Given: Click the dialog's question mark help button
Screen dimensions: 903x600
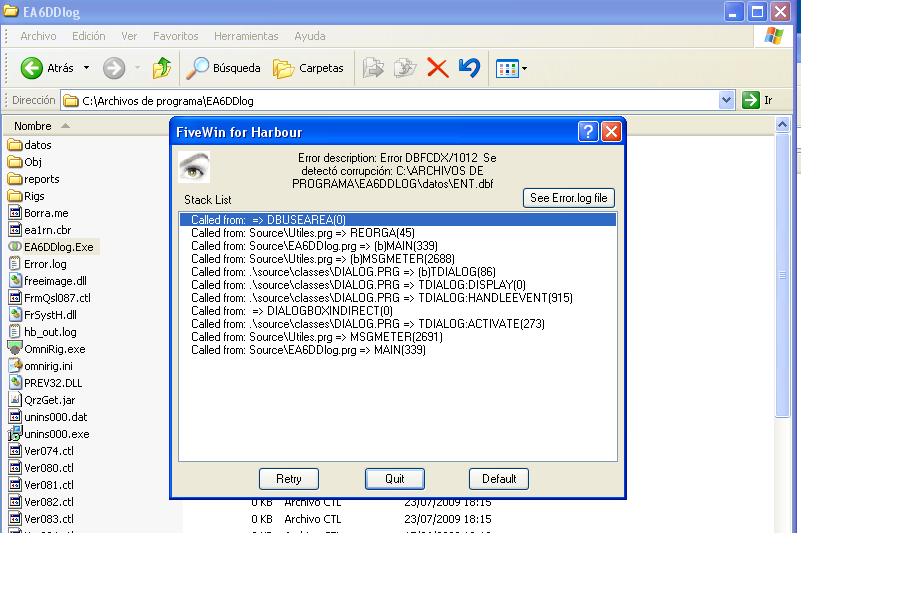Looking at the screenshot, I should click(589, 132).
